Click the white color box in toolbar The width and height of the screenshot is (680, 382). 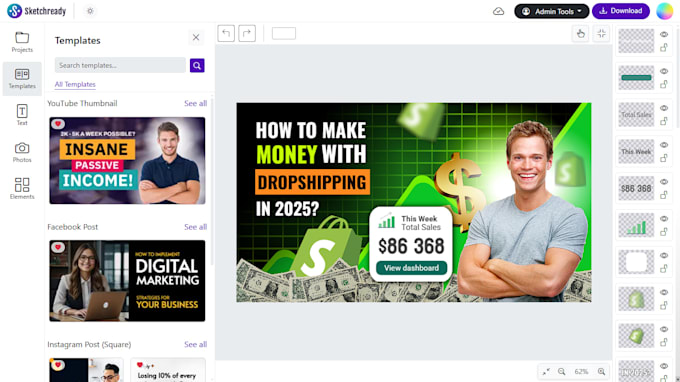pos(284,33)
